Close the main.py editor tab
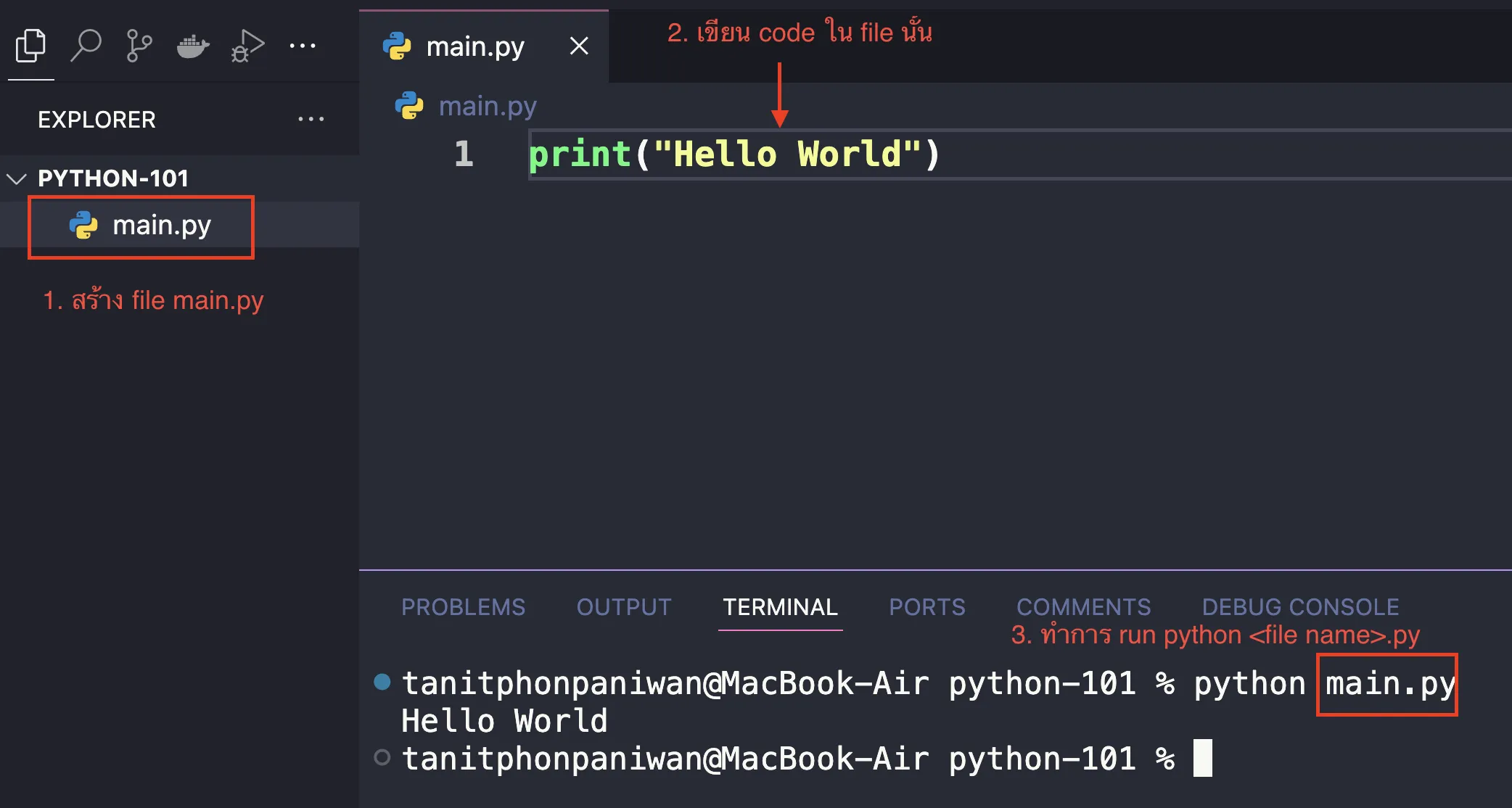 pos(579,46)
